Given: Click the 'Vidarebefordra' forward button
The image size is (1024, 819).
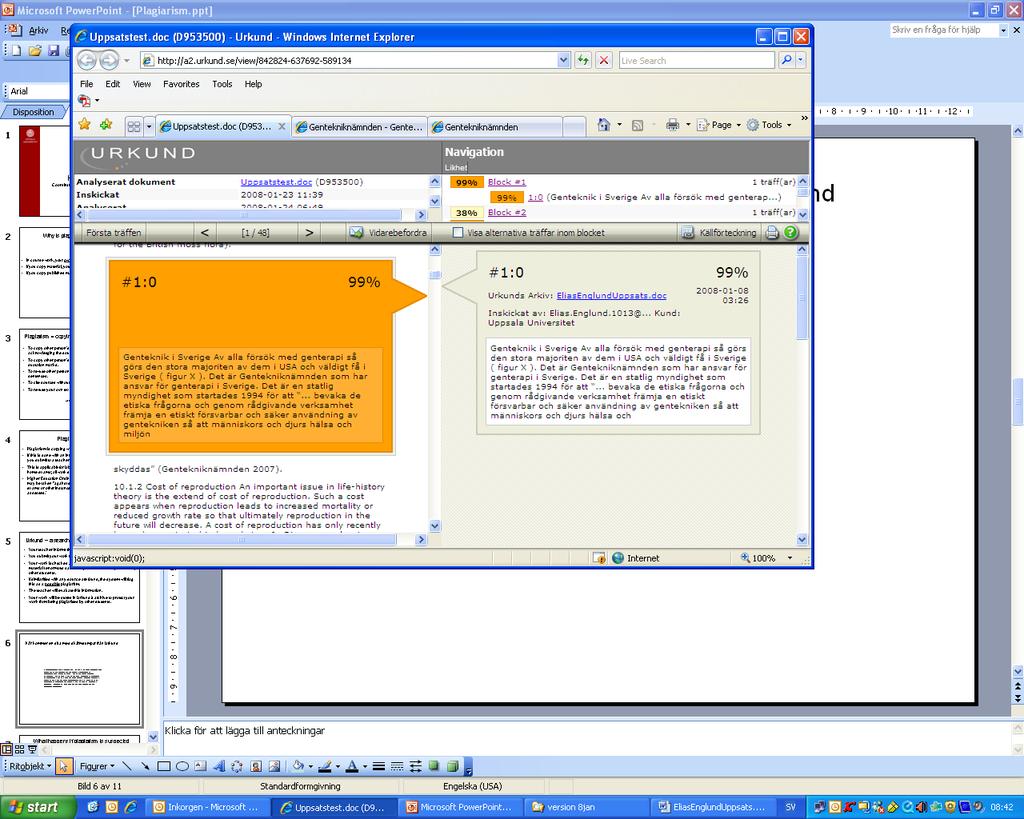Looking at the screenshot, I should tap(388, 233).
